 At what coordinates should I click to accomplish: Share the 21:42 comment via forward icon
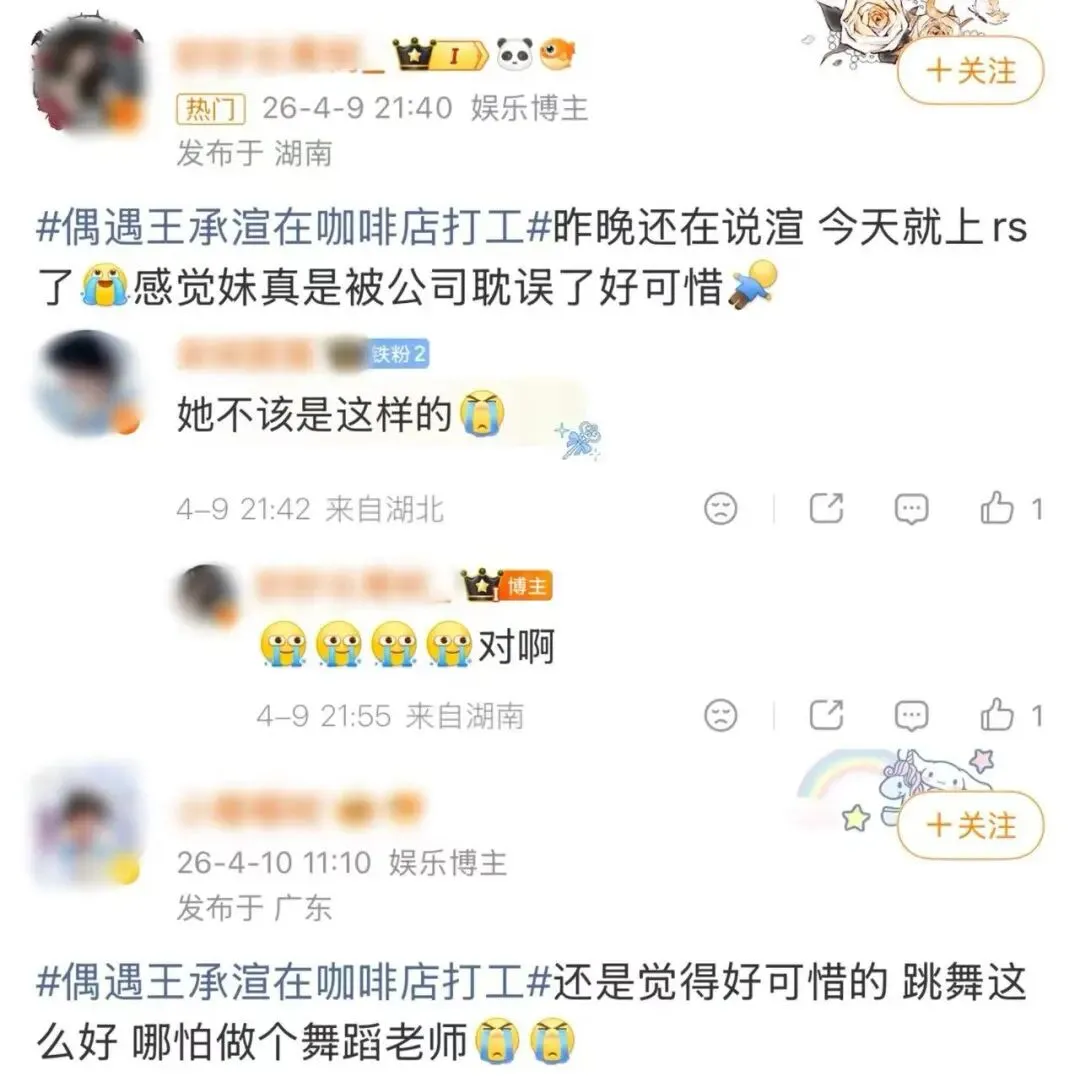[826, 509]
